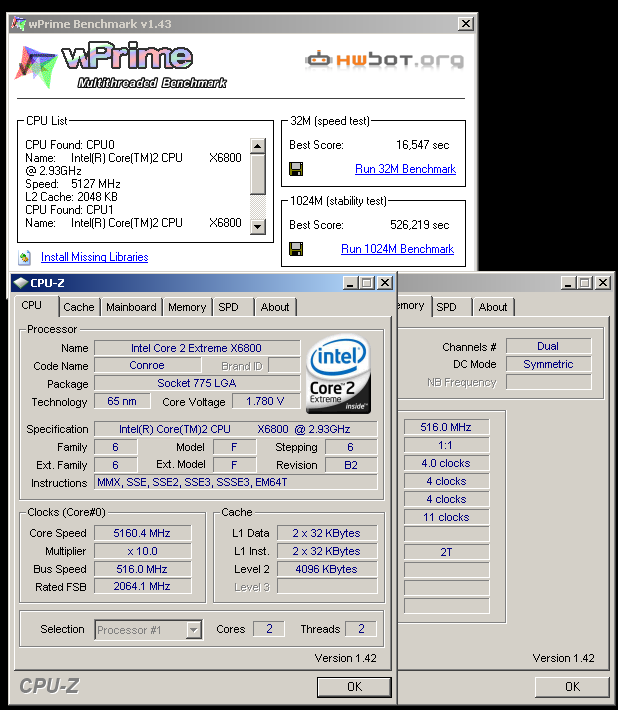Screen dimensions: 618x710
Task: Click the L1 Data value 2 x 32 KBytes
Action: coord(327,533)
